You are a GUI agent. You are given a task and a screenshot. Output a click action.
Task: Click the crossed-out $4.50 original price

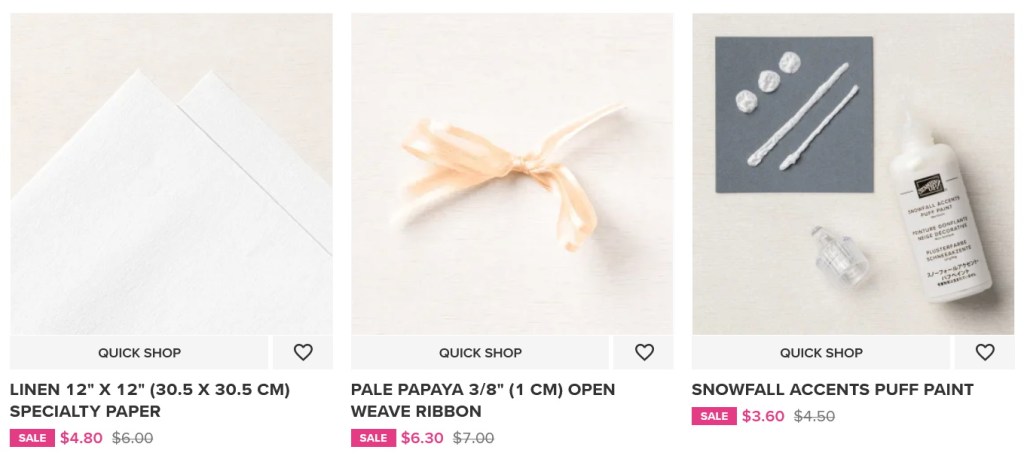tap(814, 416)
